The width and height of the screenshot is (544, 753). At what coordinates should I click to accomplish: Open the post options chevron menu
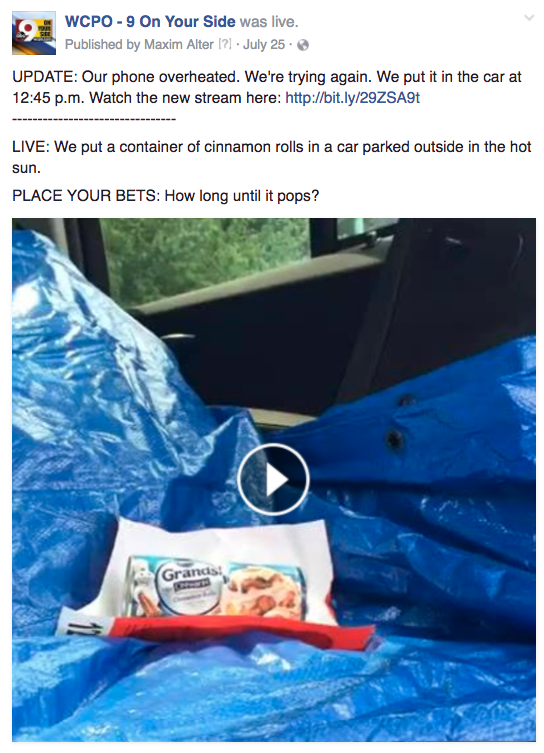[529, 18]
